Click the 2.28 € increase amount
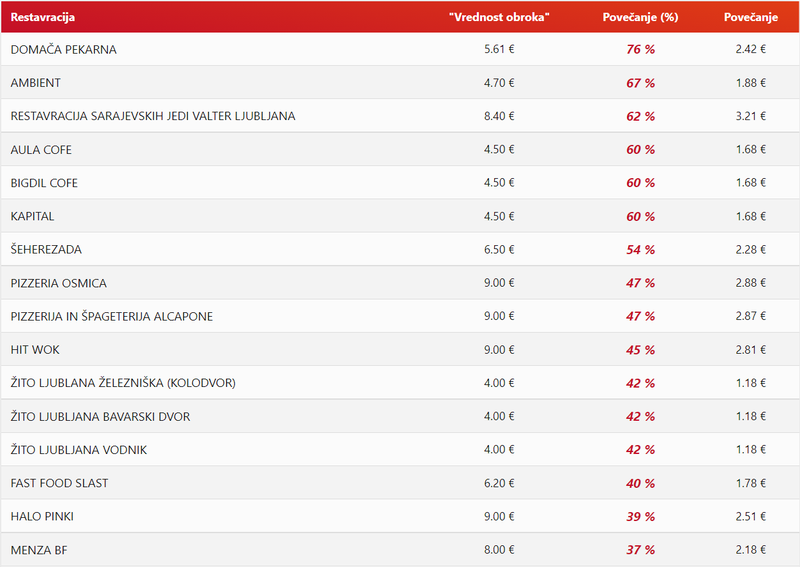 [751, 250]
